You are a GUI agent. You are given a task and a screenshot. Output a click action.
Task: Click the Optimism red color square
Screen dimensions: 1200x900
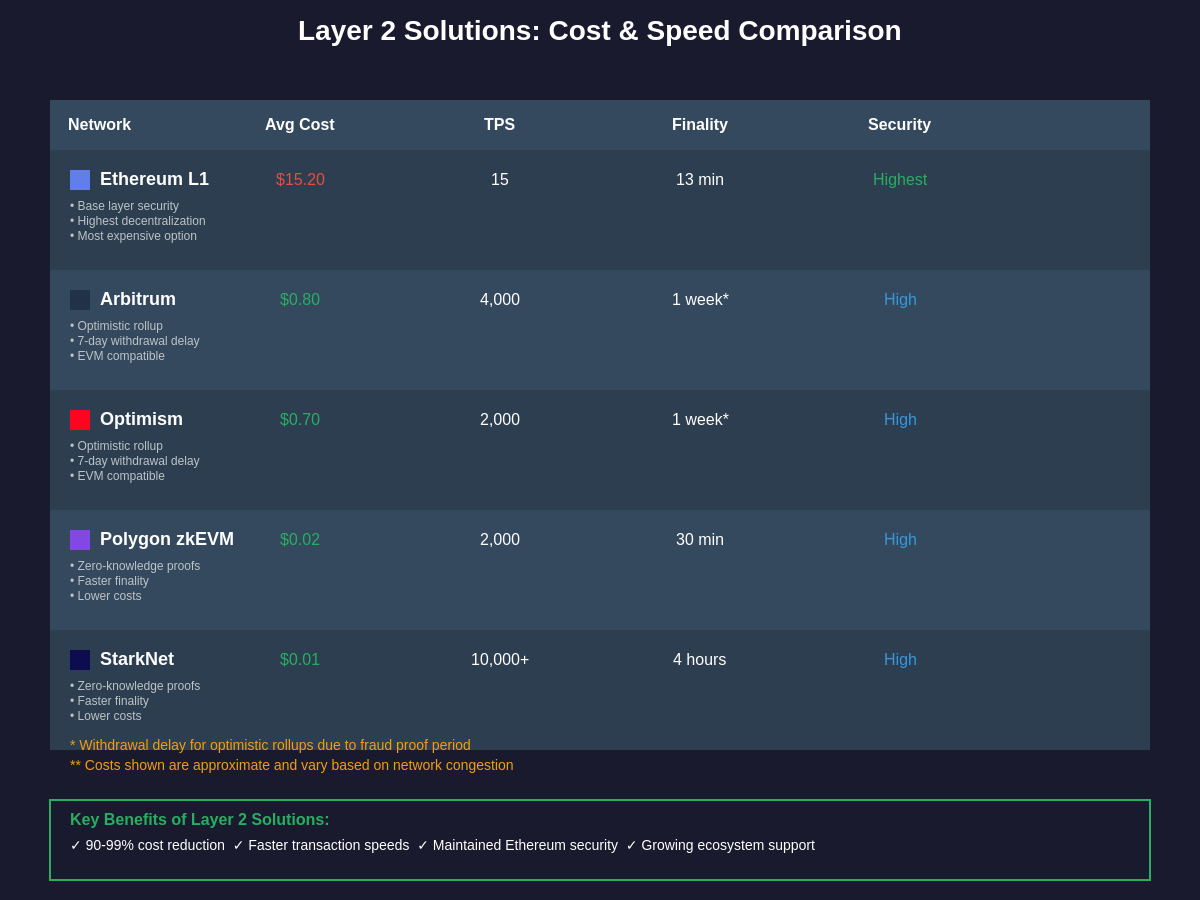pyautogui.click(x=80, y=420)
